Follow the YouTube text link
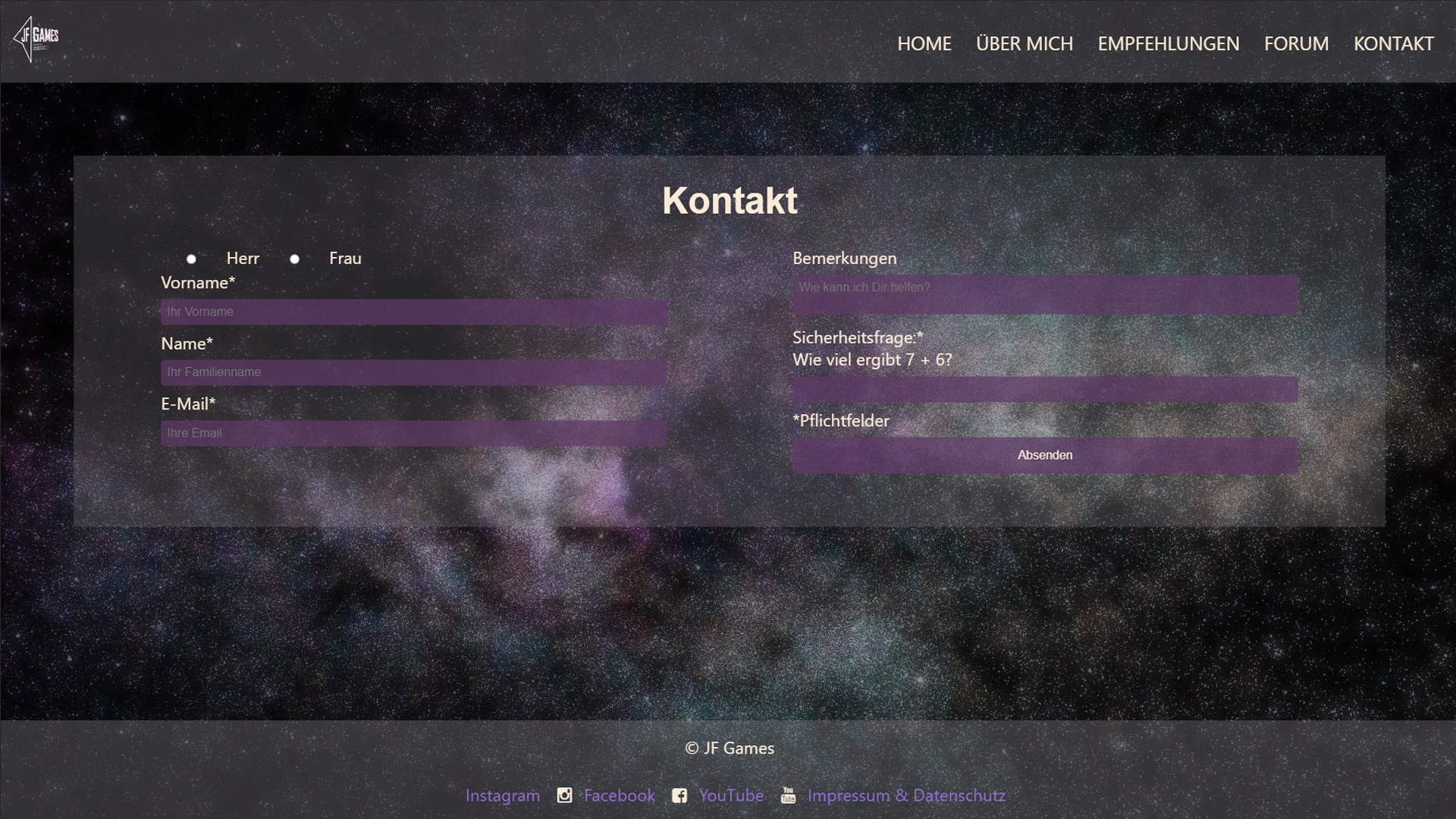Screen dimensions: 1456x819 pyautogui.click(x=731, y=795)
